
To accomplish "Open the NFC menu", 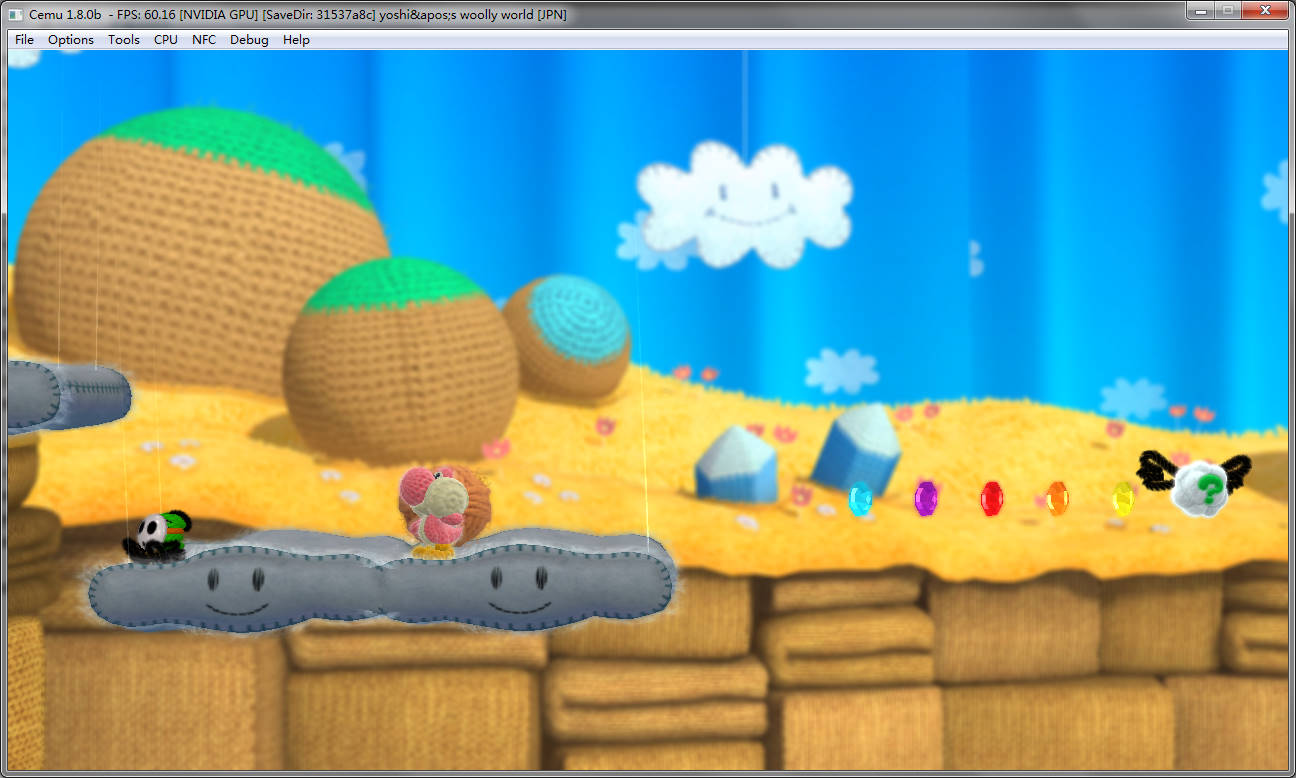I will pyautogui.click(x=204, y=40).
